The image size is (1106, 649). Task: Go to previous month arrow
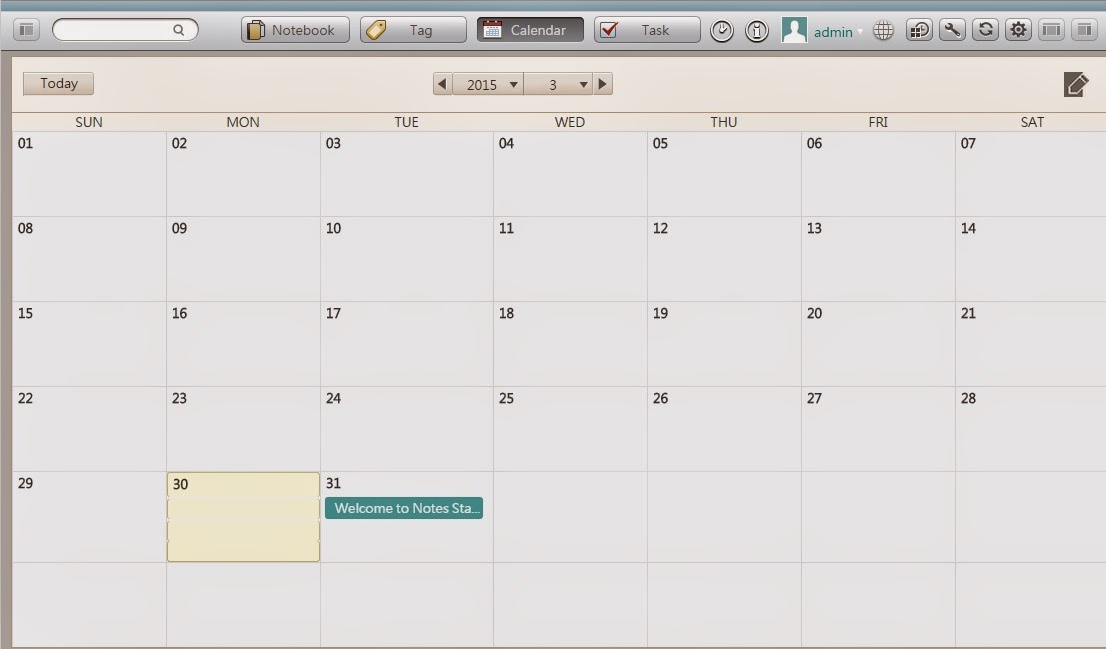coord(442,84)
